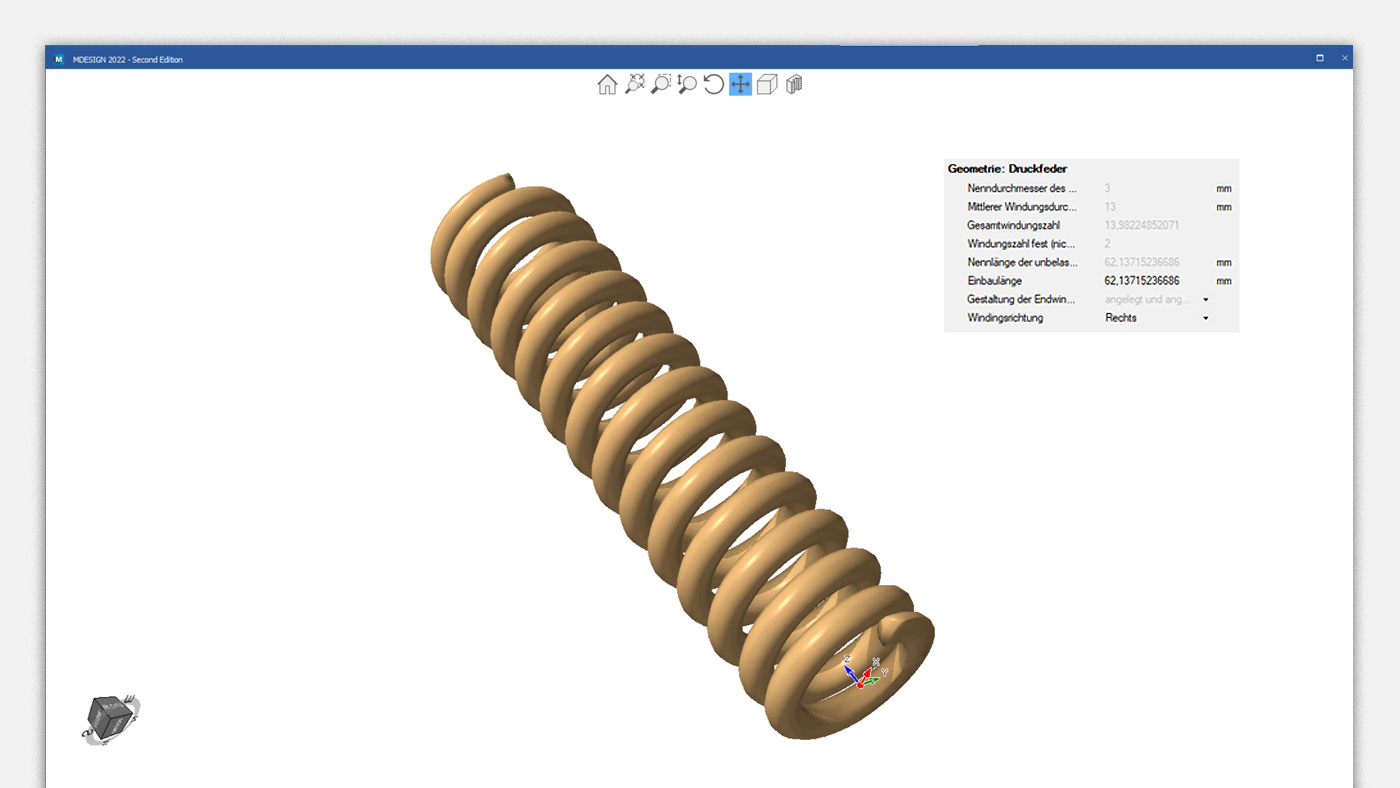Screen dimensions: 1400x788
Task: Expand the Gestaltung der Endwindungen dropdown
Action: (x=1205, y=299)
